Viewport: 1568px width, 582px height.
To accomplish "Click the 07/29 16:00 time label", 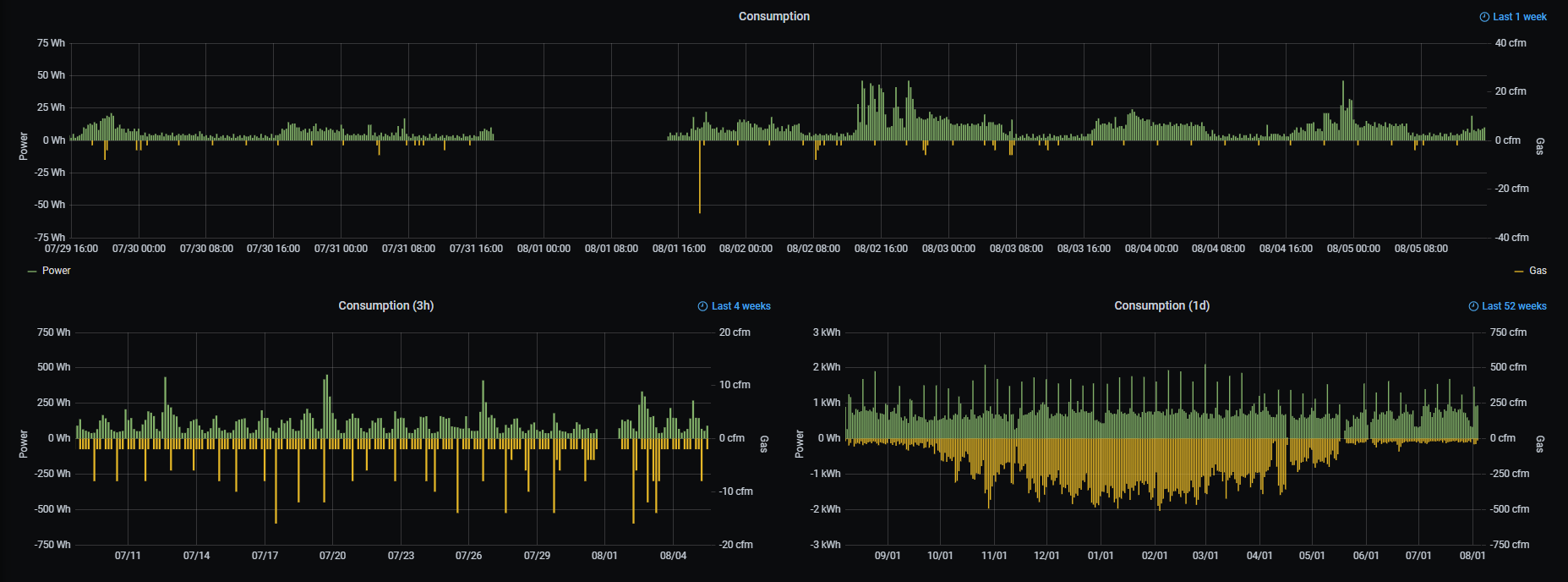I will [x=71, y=249].
